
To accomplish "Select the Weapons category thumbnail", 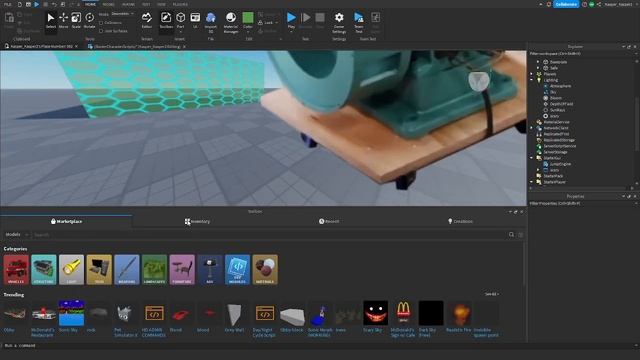I will 127,269.
